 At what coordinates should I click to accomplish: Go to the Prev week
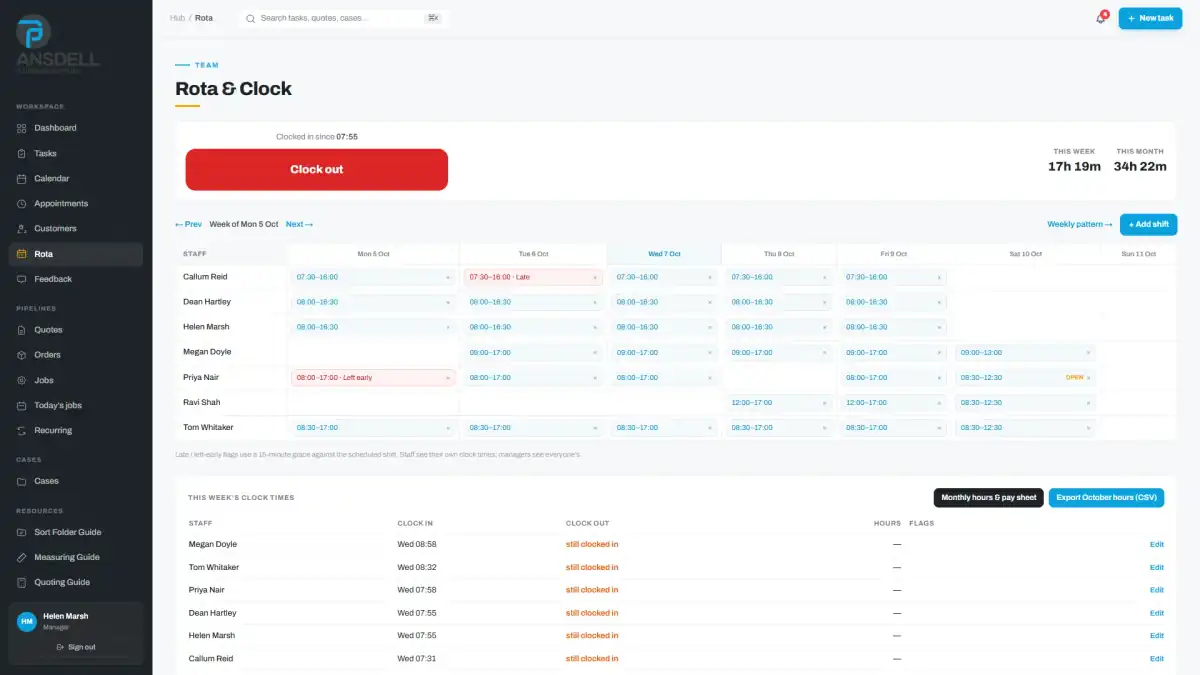[188, 224]
